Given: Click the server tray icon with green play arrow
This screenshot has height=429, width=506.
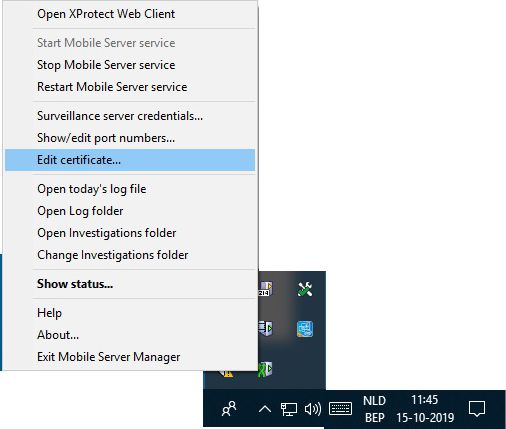Looking at the screenshot, I should click(265, 329).
